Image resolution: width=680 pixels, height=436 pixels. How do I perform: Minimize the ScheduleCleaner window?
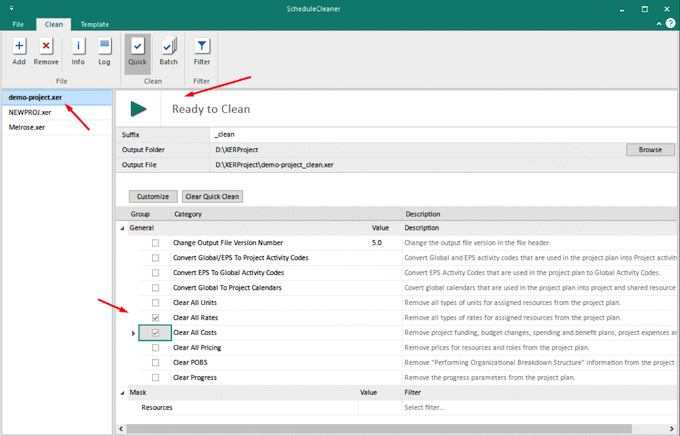click(622, 9)
